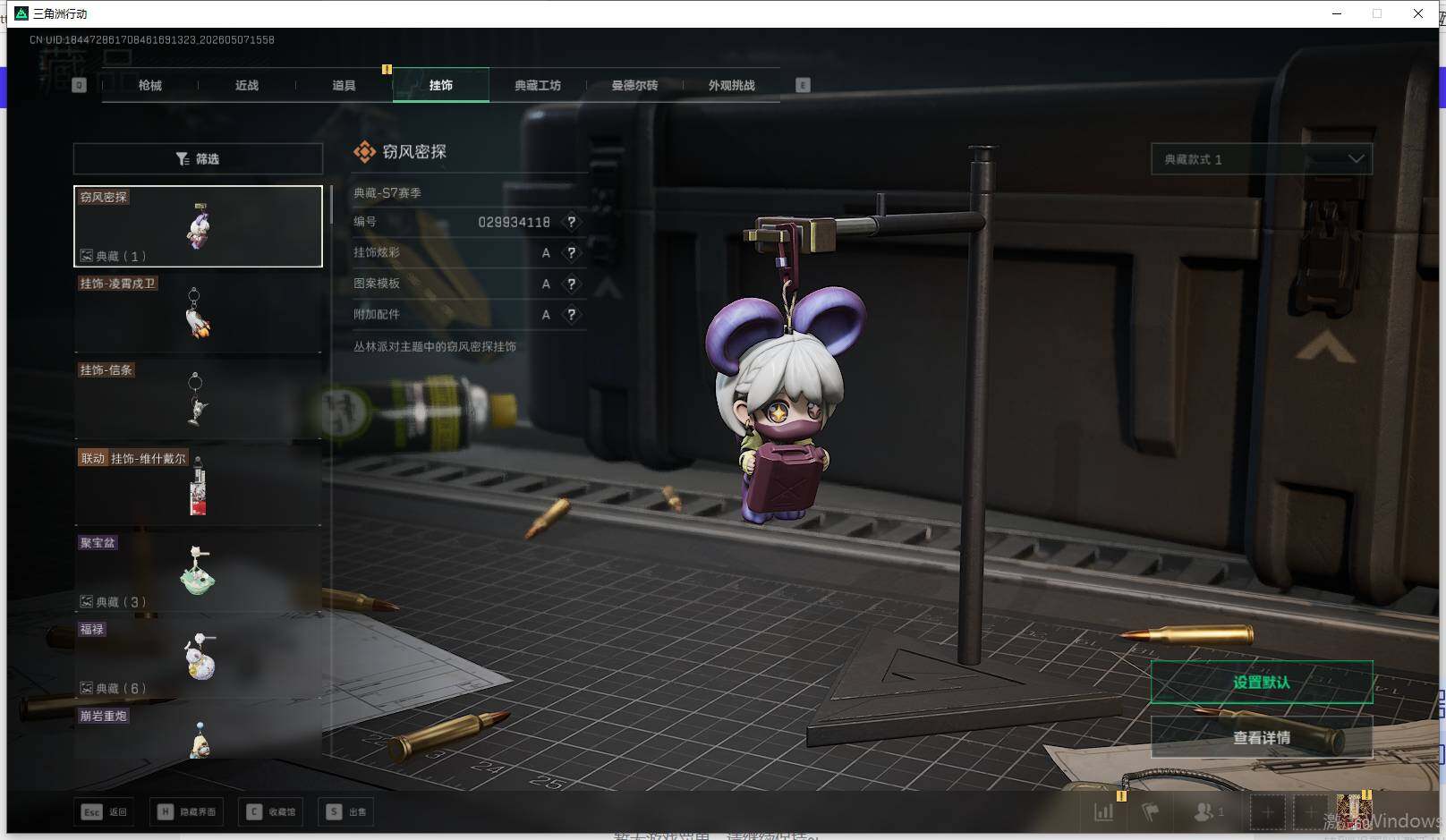Click the 典藏 (6) image icon on 福禄
Screen dimensions: 1446x840
point(87,688)
